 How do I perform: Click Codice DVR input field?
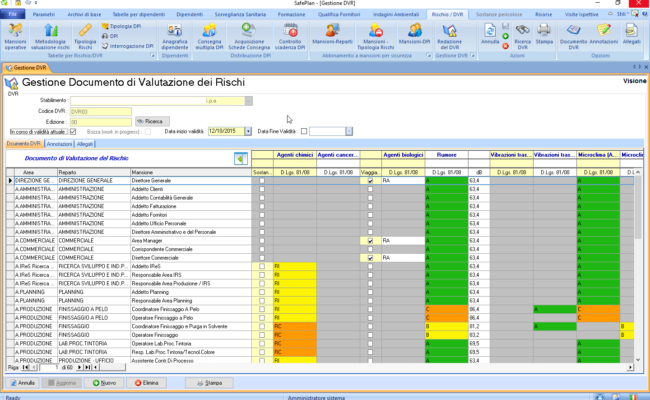[101, 112]
